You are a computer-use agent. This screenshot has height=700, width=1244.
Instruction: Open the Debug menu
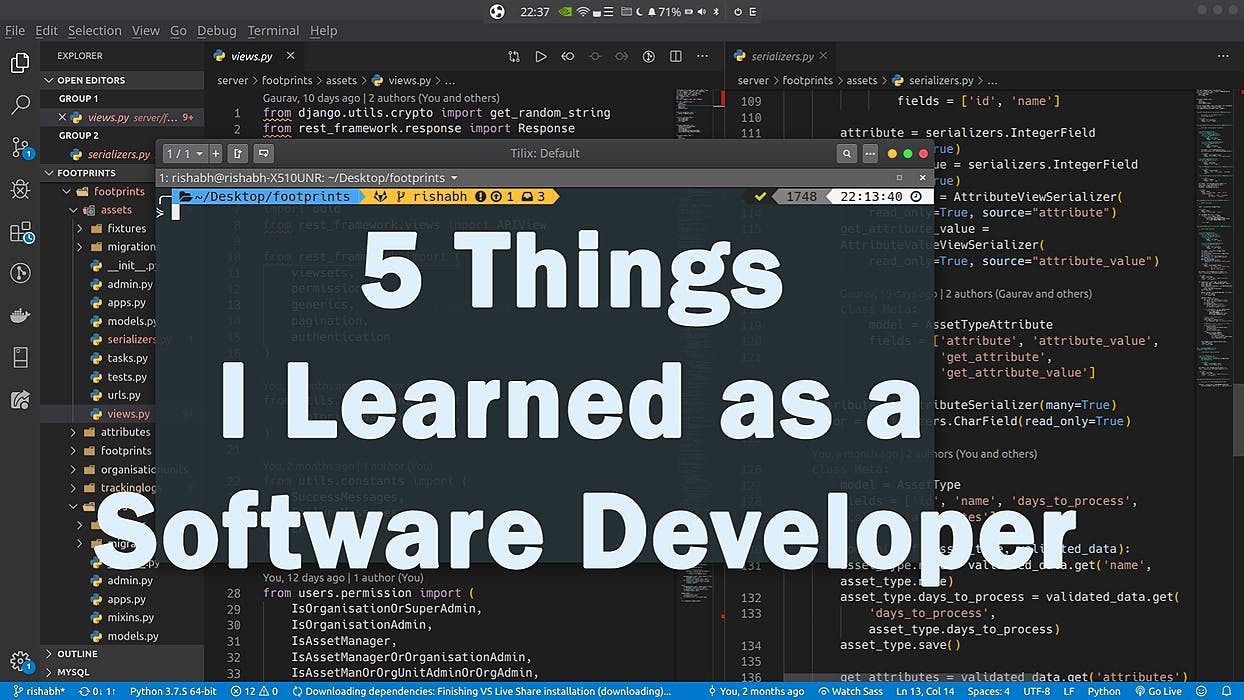point(217,30)
